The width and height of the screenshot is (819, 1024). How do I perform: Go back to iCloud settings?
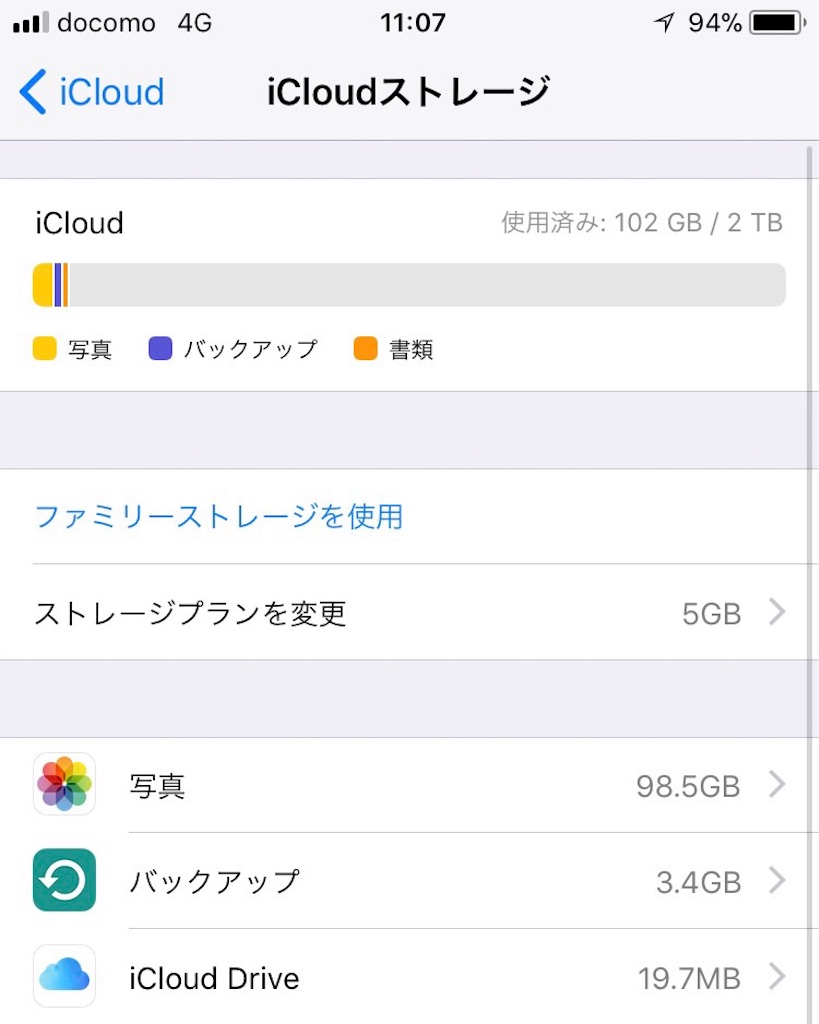pyautogui.click(x=91, y=91)
